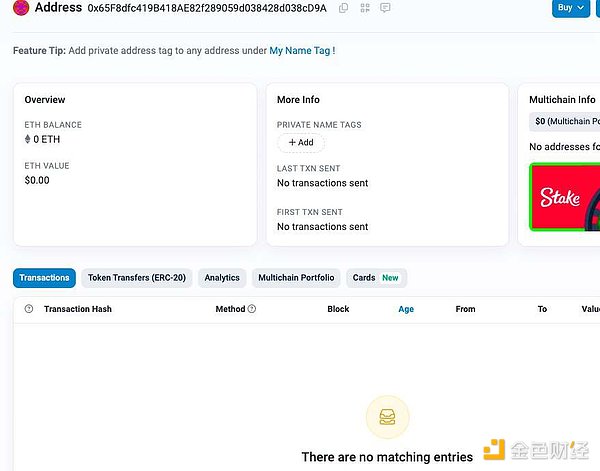Open the Multichain Portfolio tab

click(297, 277)
